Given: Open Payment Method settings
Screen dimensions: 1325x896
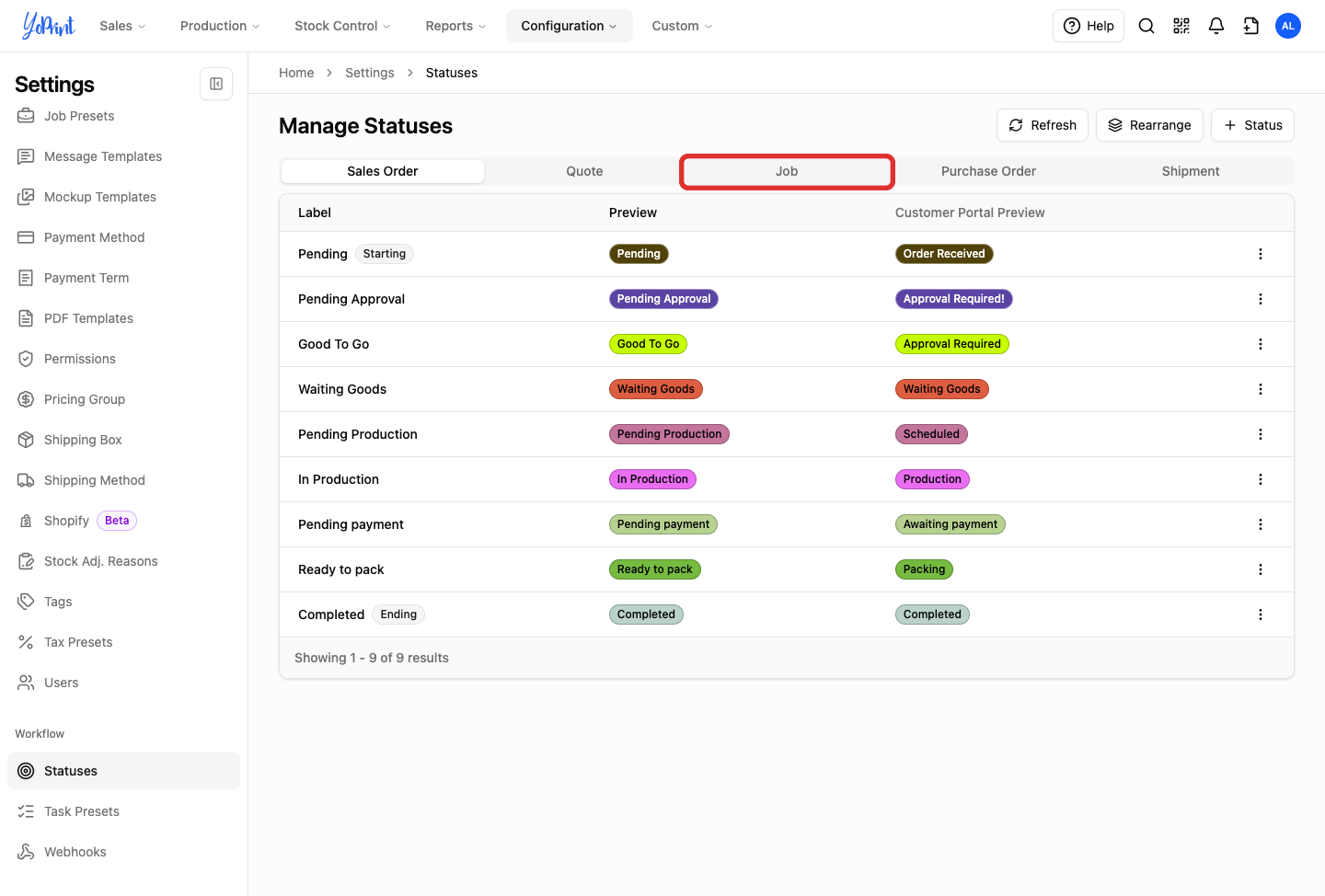Looking at the screenshot, I should point(123,237).
